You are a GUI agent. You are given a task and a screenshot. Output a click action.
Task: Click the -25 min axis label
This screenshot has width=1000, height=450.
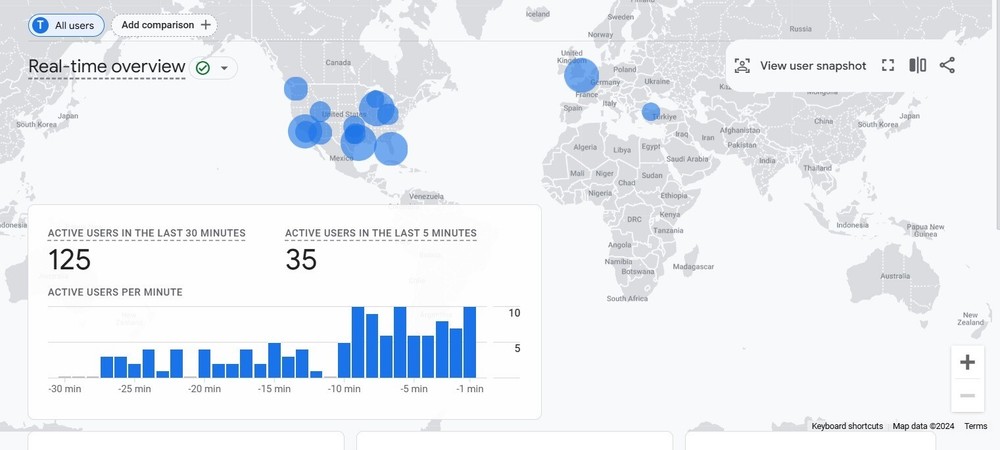click(134, 389)
